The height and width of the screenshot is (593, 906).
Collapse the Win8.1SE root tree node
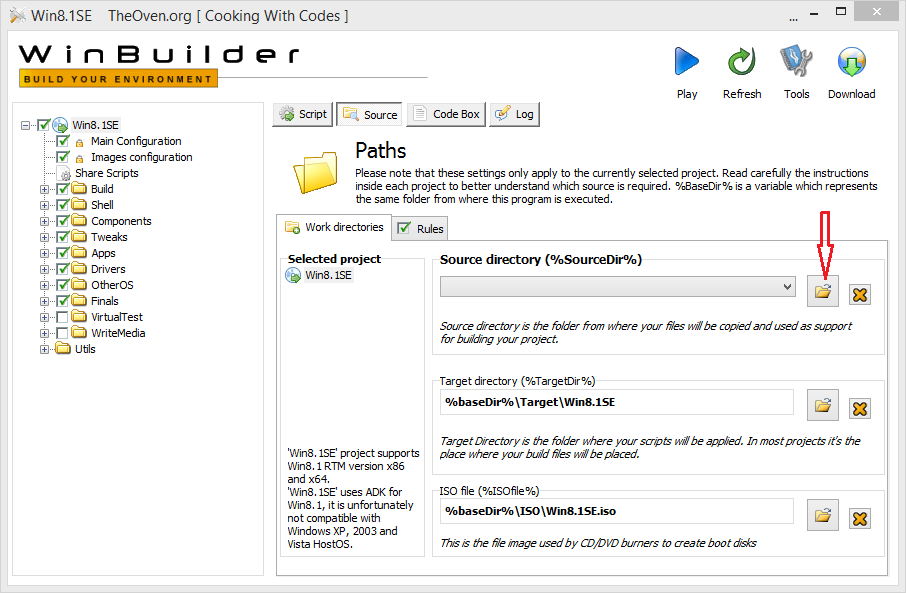click(x=25, y=125)
